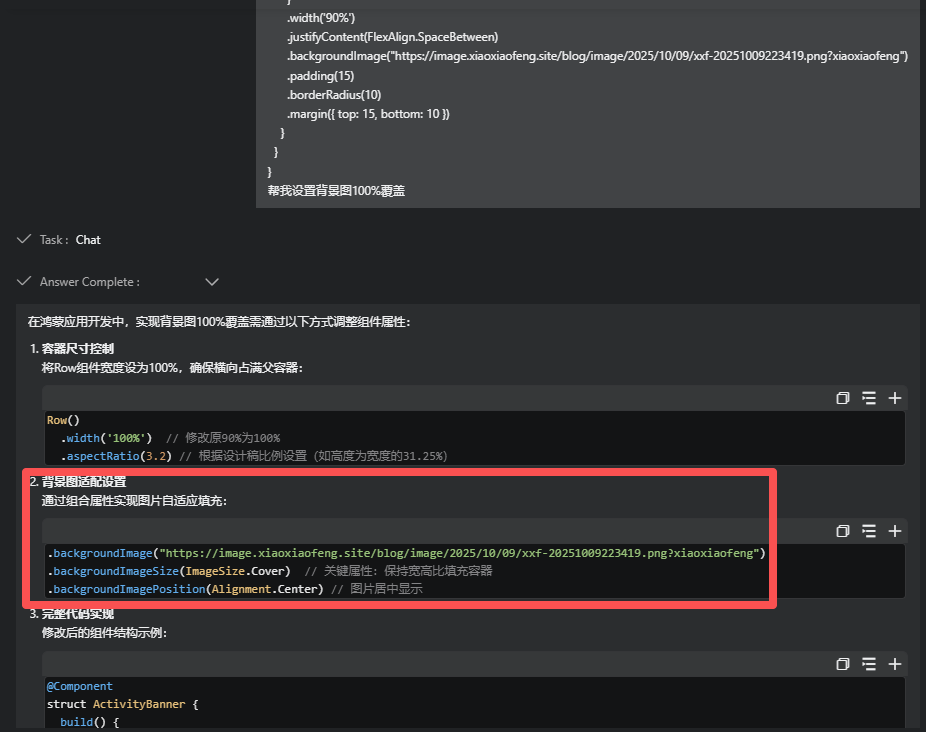The image size is (926, 732).
Task: Click the Task: Chat label
Action: coord(70,240)
